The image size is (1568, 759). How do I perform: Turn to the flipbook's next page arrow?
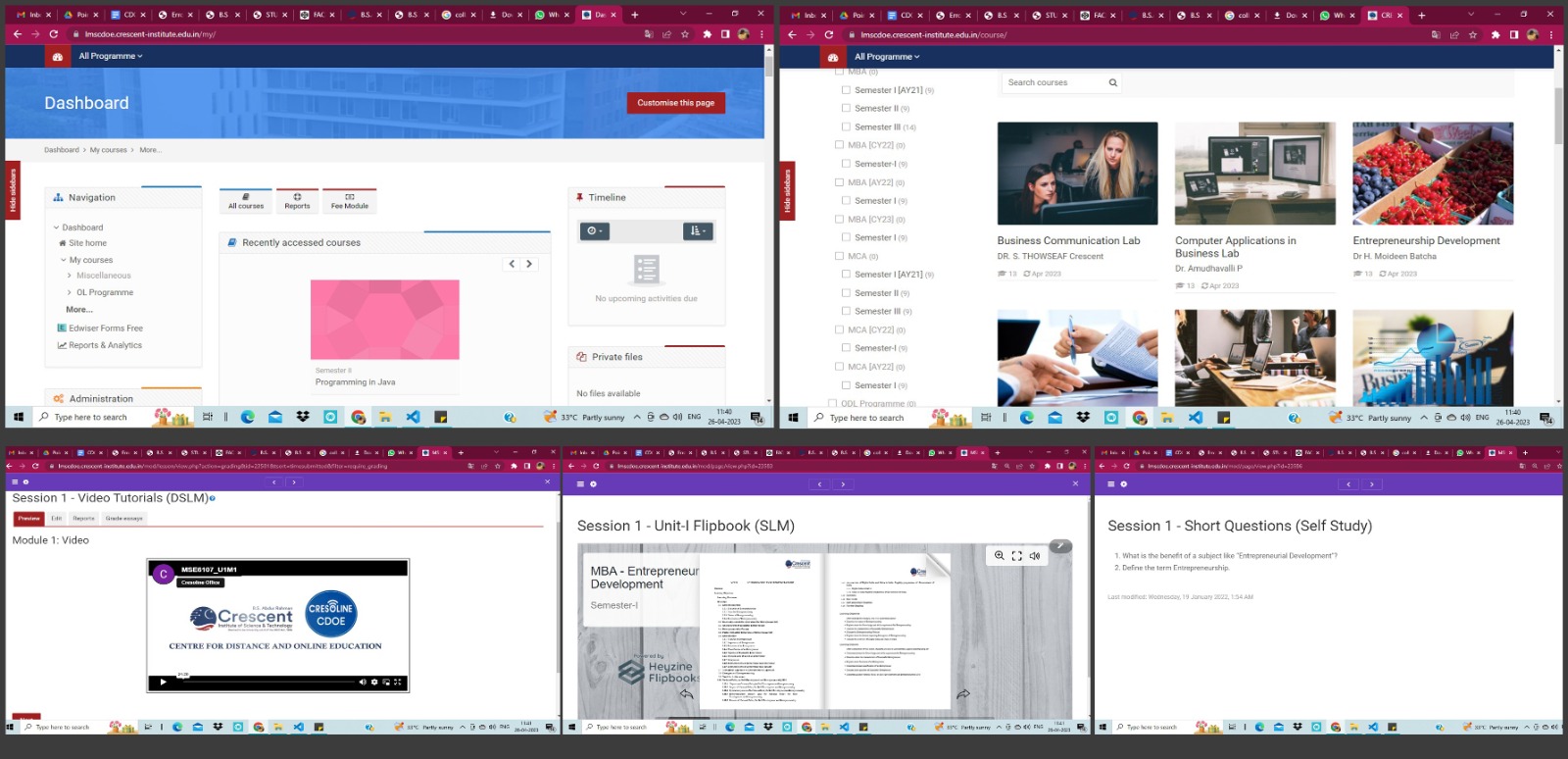coord(963,694)
